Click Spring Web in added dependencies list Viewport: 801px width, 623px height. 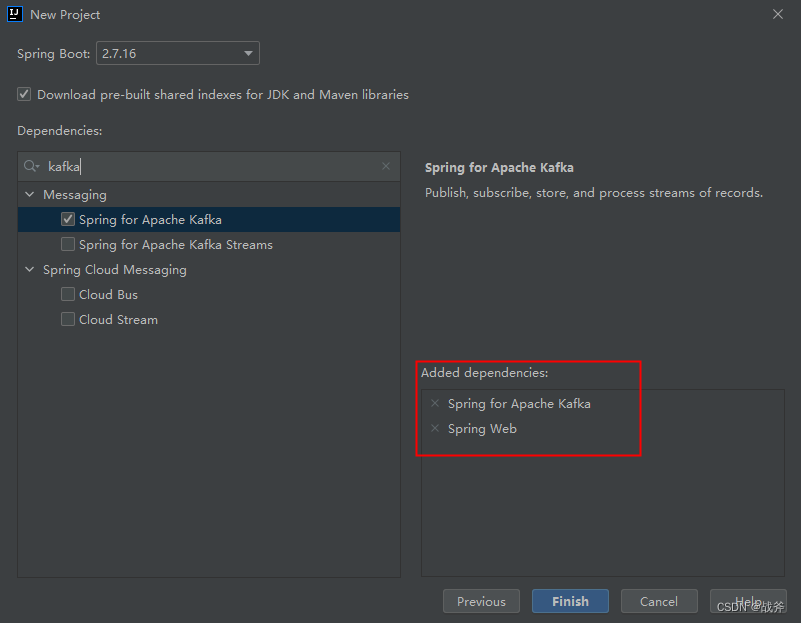coord(482,428)
